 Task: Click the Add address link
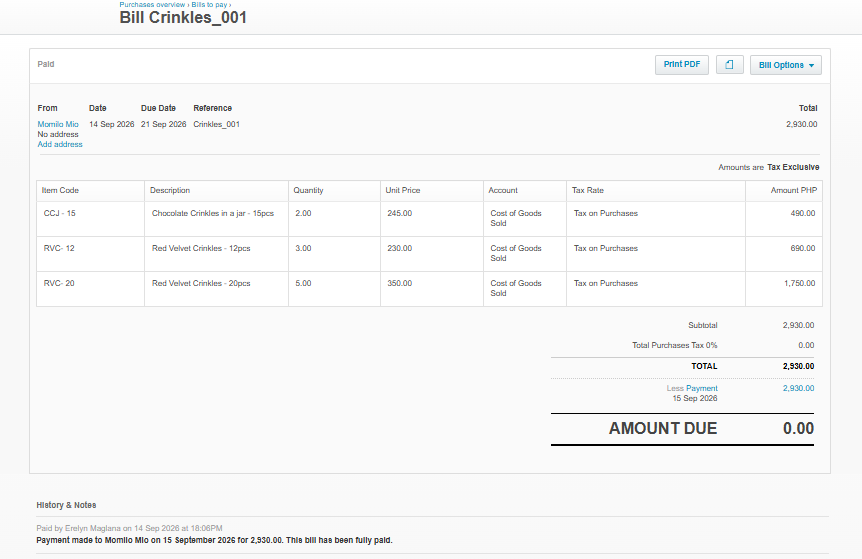coord(60,144)
